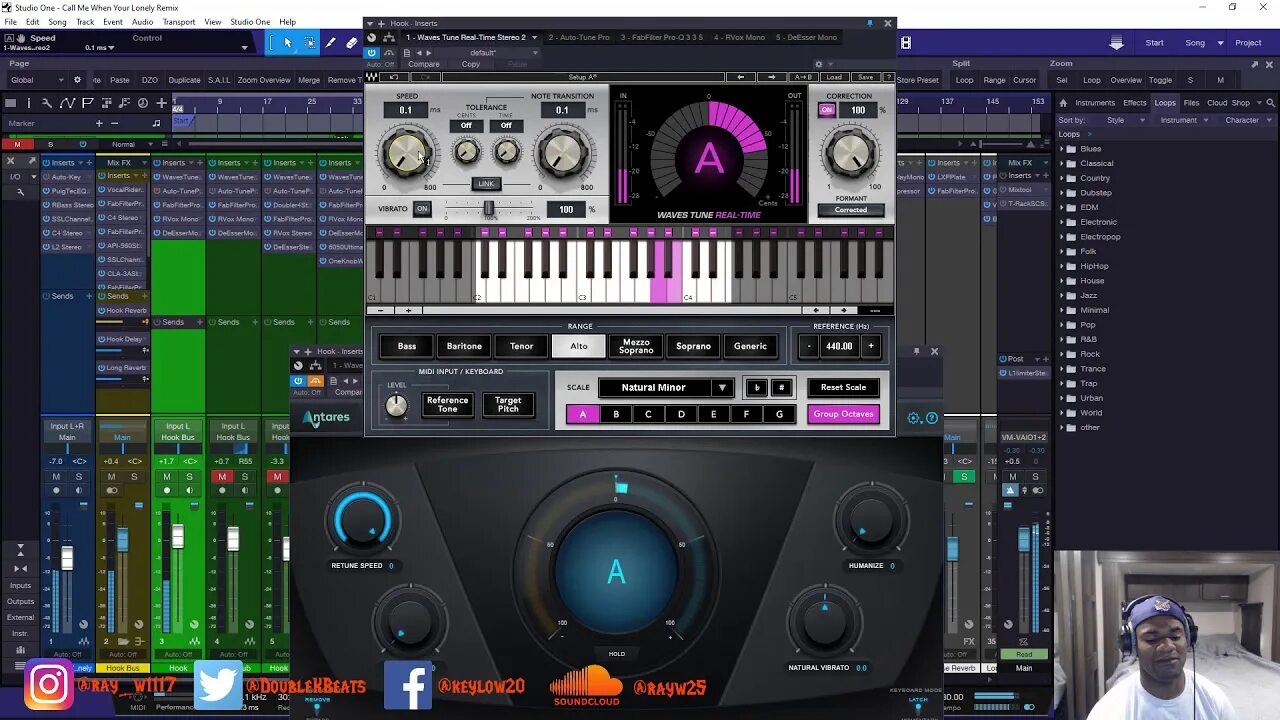This screenshot has width=1280, height=720.
Task: Switch to the Instruments browser tab
Action: [1095, 102]
